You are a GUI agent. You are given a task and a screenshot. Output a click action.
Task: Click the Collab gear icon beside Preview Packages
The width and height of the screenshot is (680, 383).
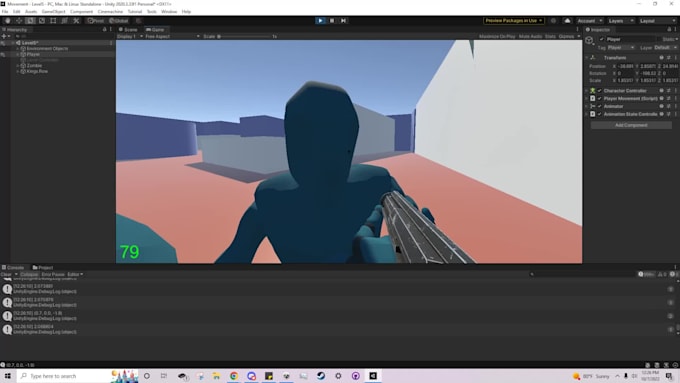[553, 21]
